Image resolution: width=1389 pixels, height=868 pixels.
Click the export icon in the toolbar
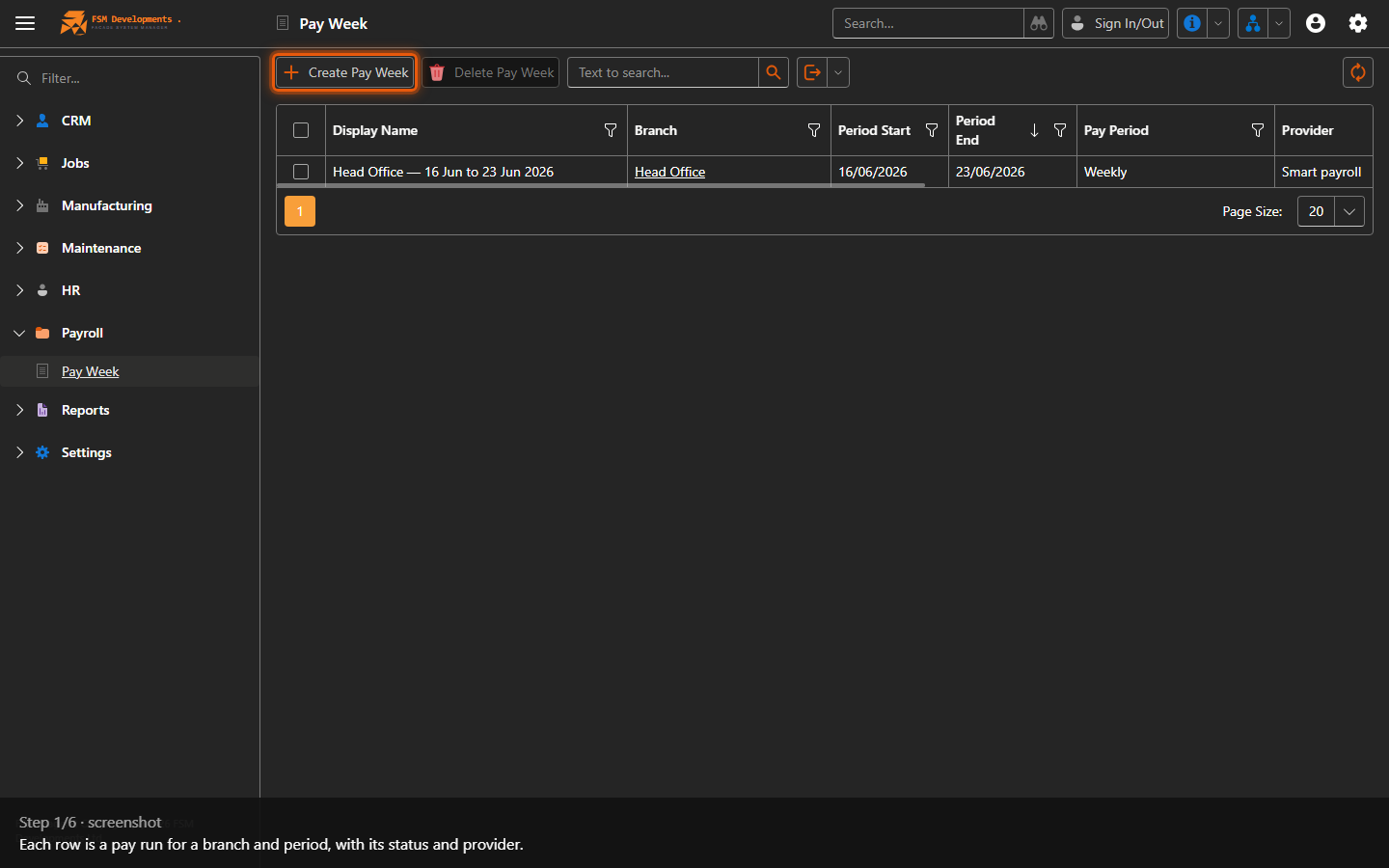pos(812,72)
